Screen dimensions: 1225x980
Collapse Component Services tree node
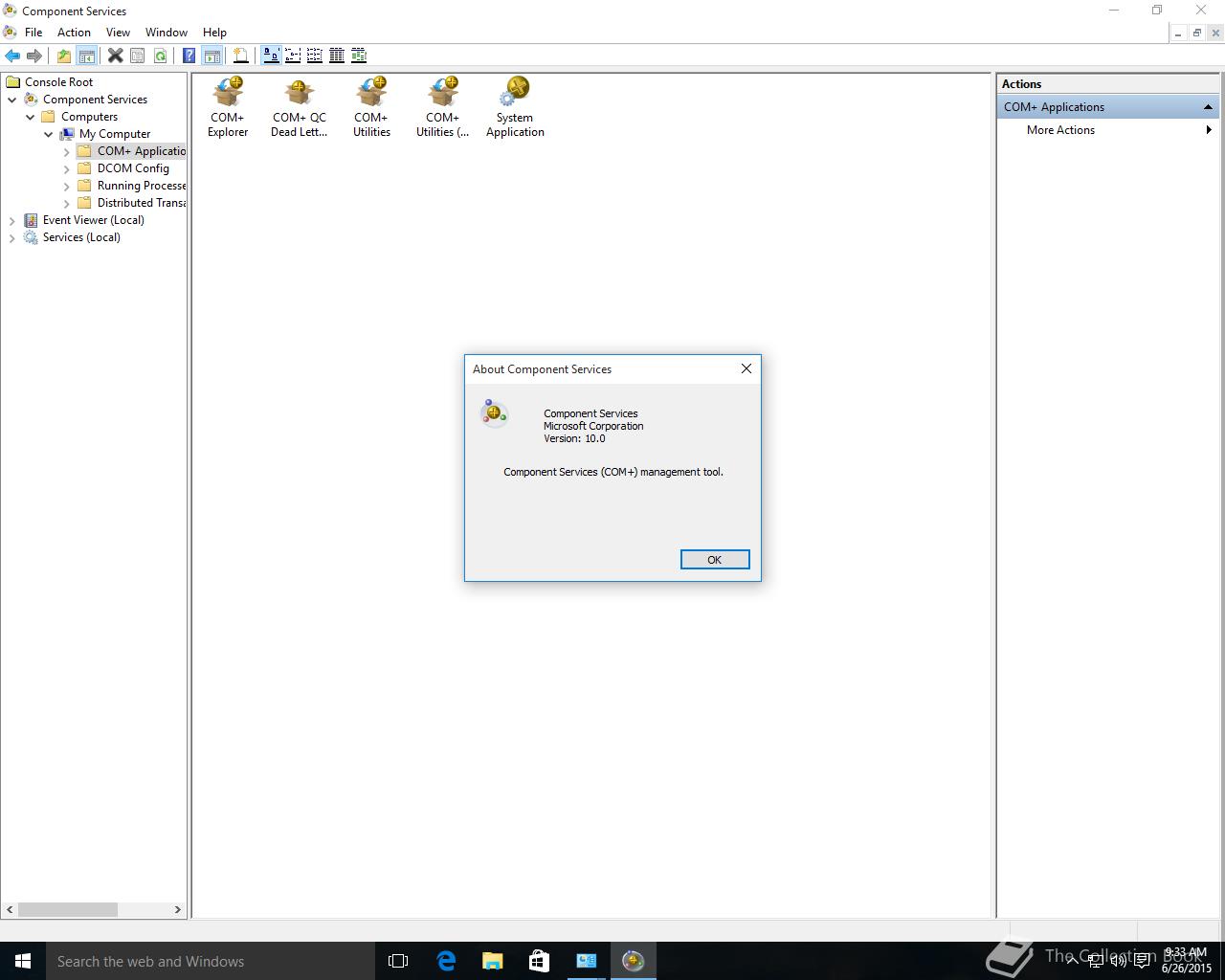click(x=12, y=100)
